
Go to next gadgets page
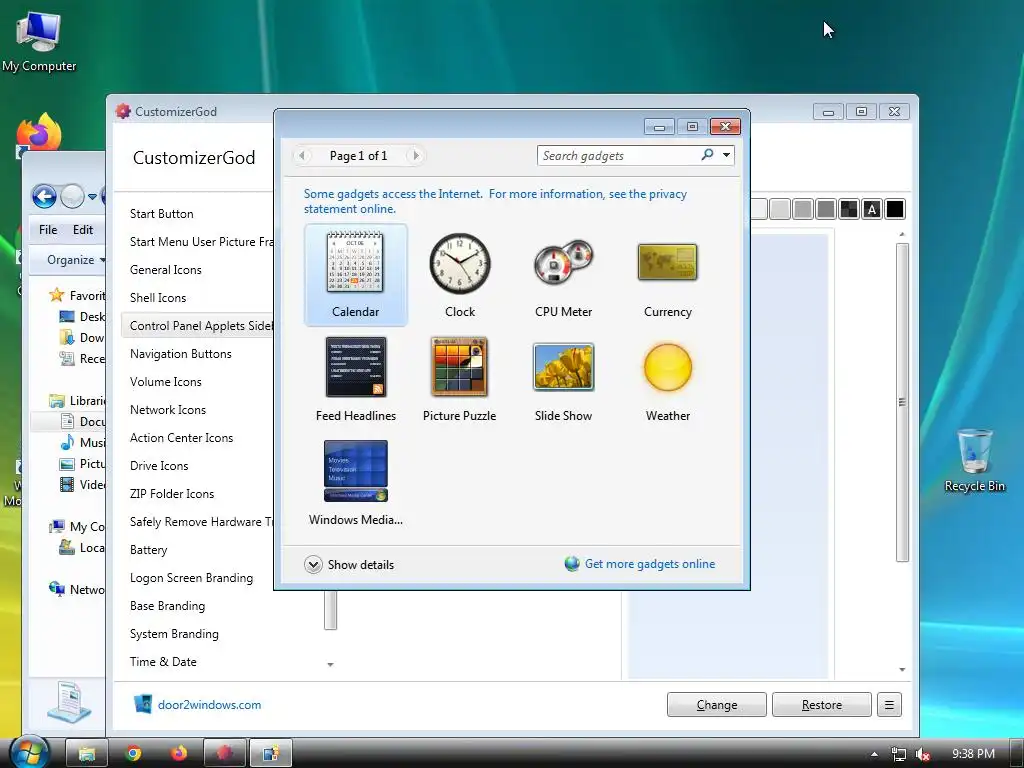(x=415, y=155)
